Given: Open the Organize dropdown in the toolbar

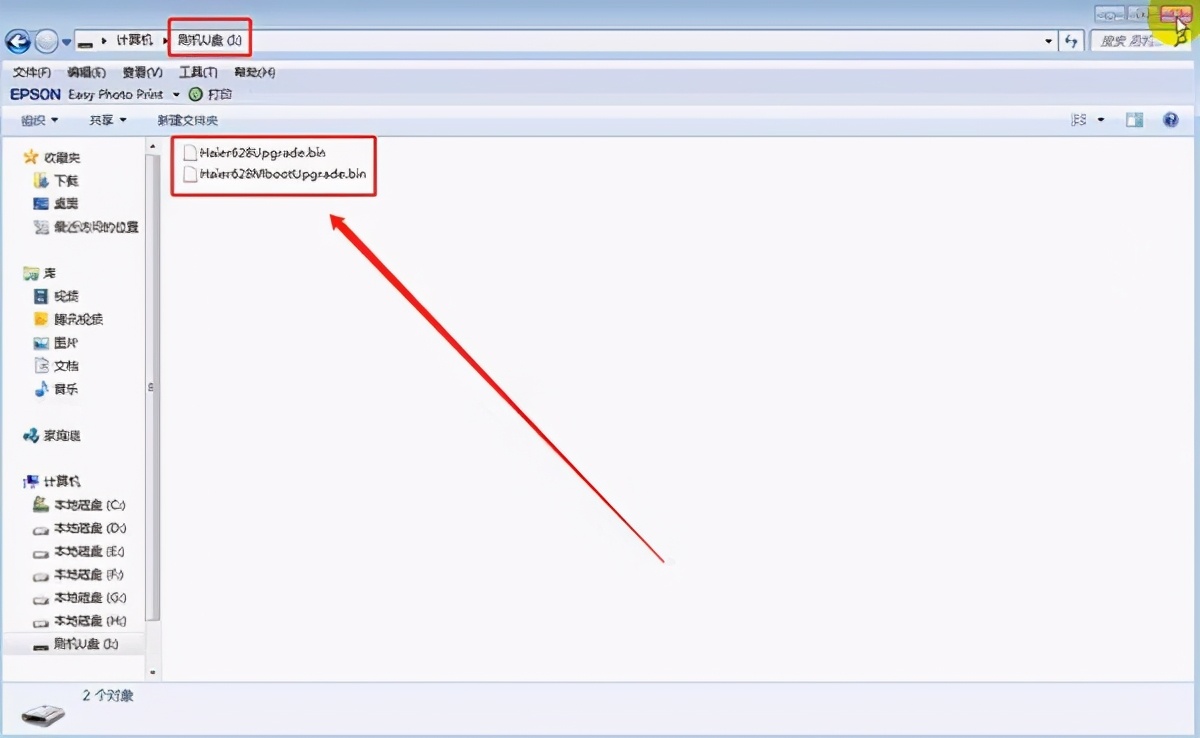Looking at the screenshot, I should (x=40, y=120).
